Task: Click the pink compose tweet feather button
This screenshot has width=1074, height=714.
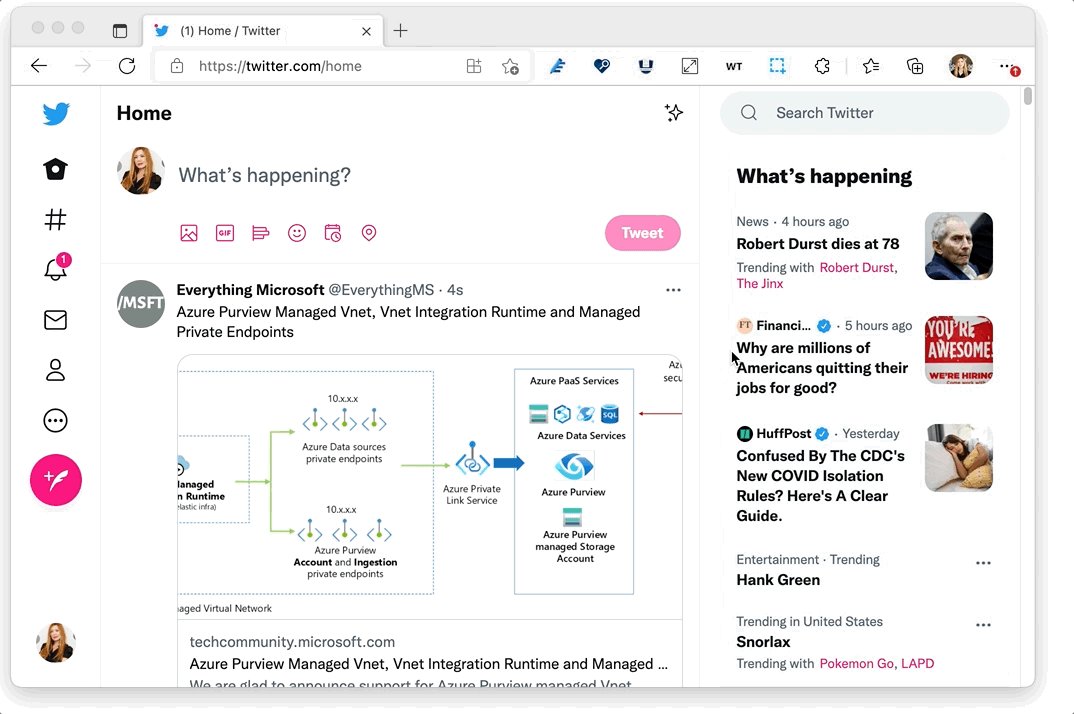Action: 55,480
